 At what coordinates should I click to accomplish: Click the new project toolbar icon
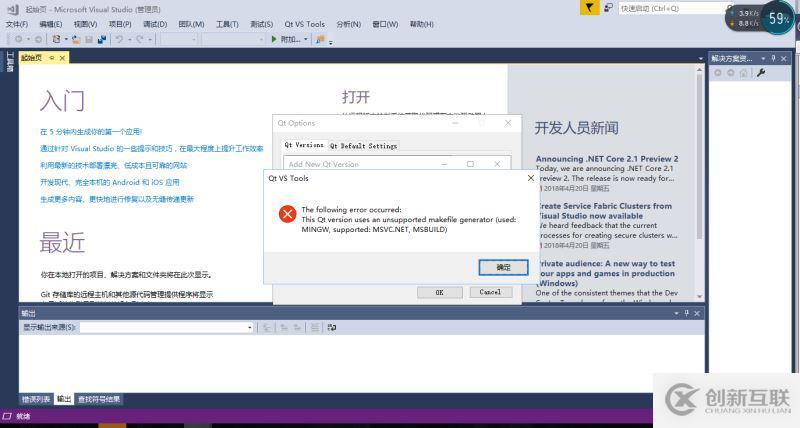[x=57, y=39]
